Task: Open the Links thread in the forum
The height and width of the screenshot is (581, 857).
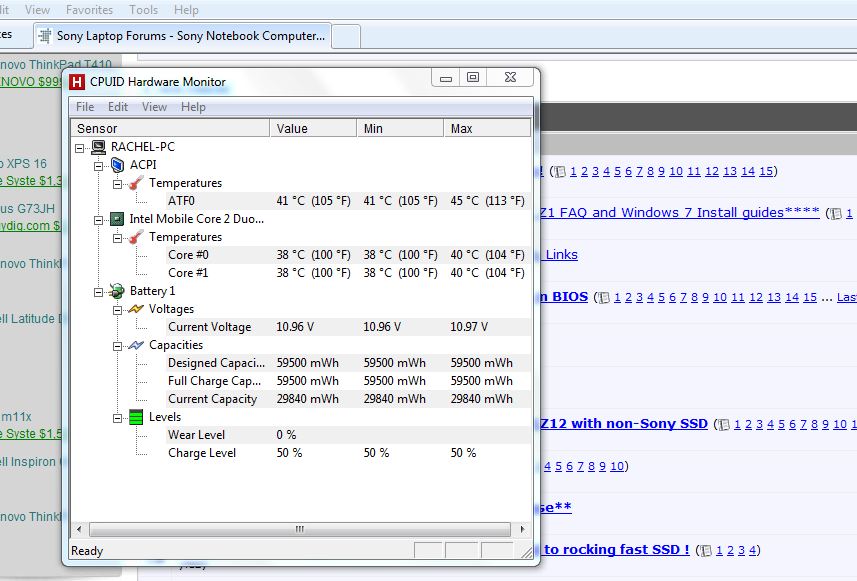Action: [561, 255]
